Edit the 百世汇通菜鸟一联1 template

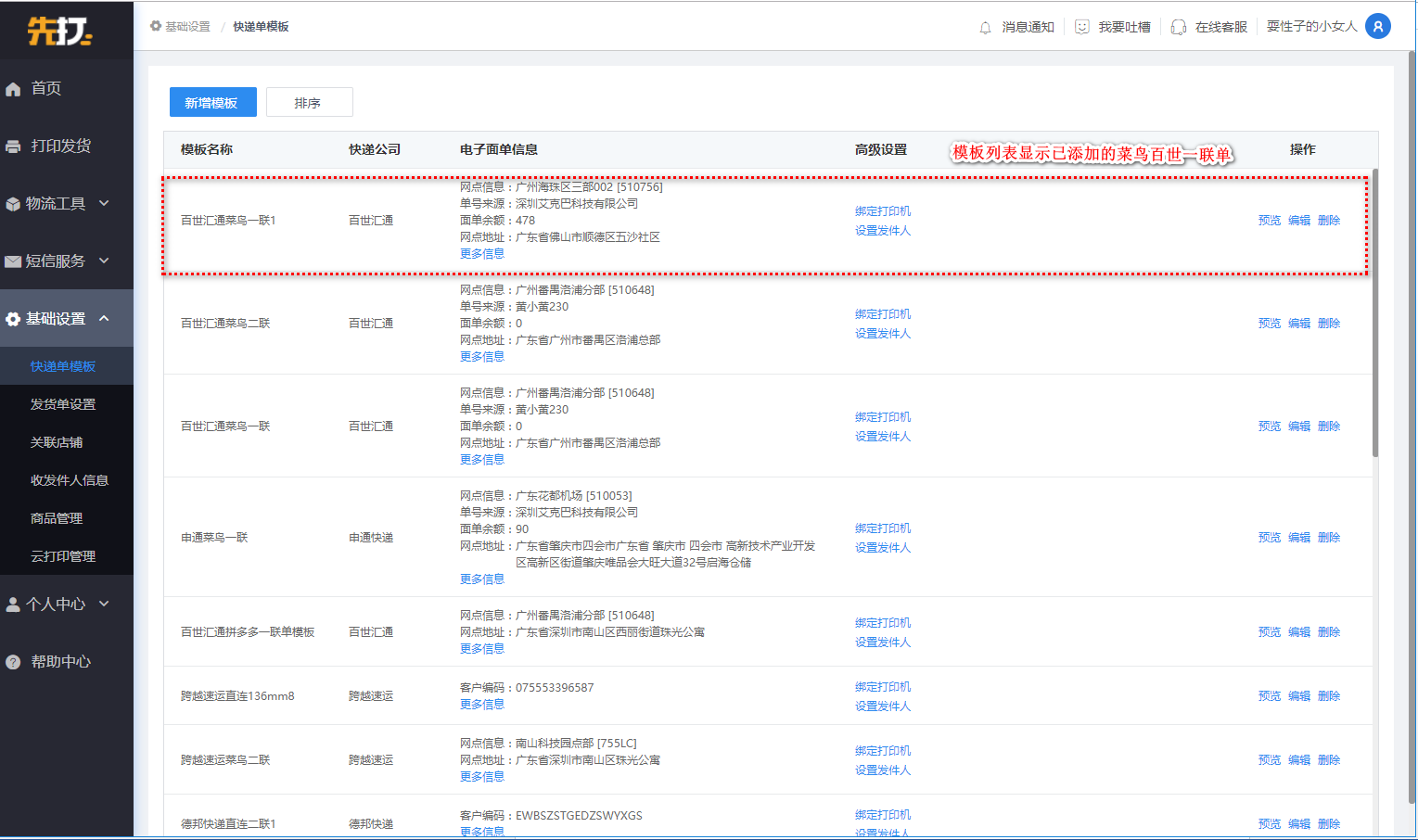(1299, 221)
